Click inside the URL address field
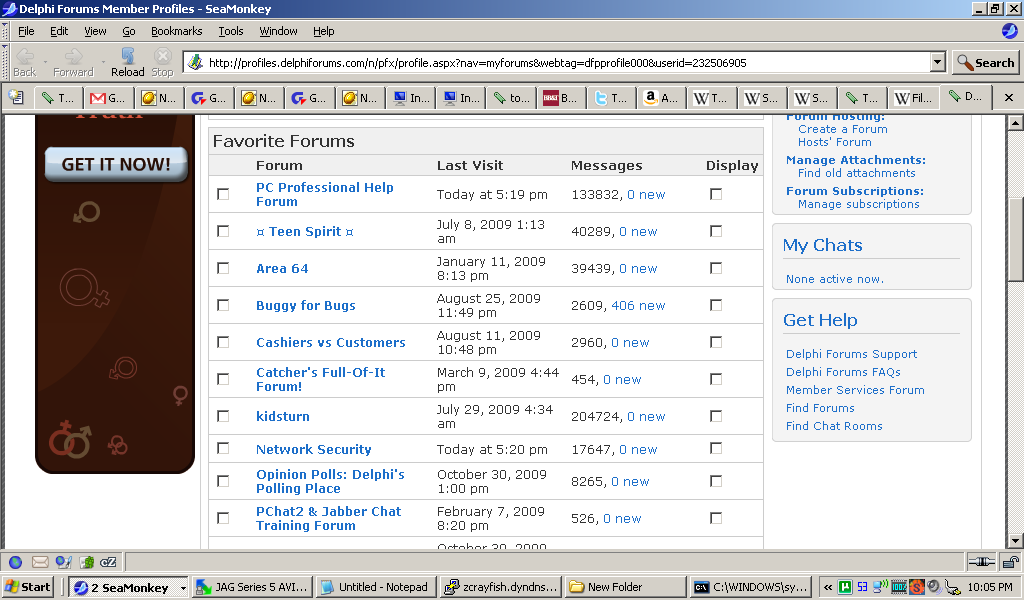The width and height of the screenshot is (1024, 600). [x=560, y=62]
